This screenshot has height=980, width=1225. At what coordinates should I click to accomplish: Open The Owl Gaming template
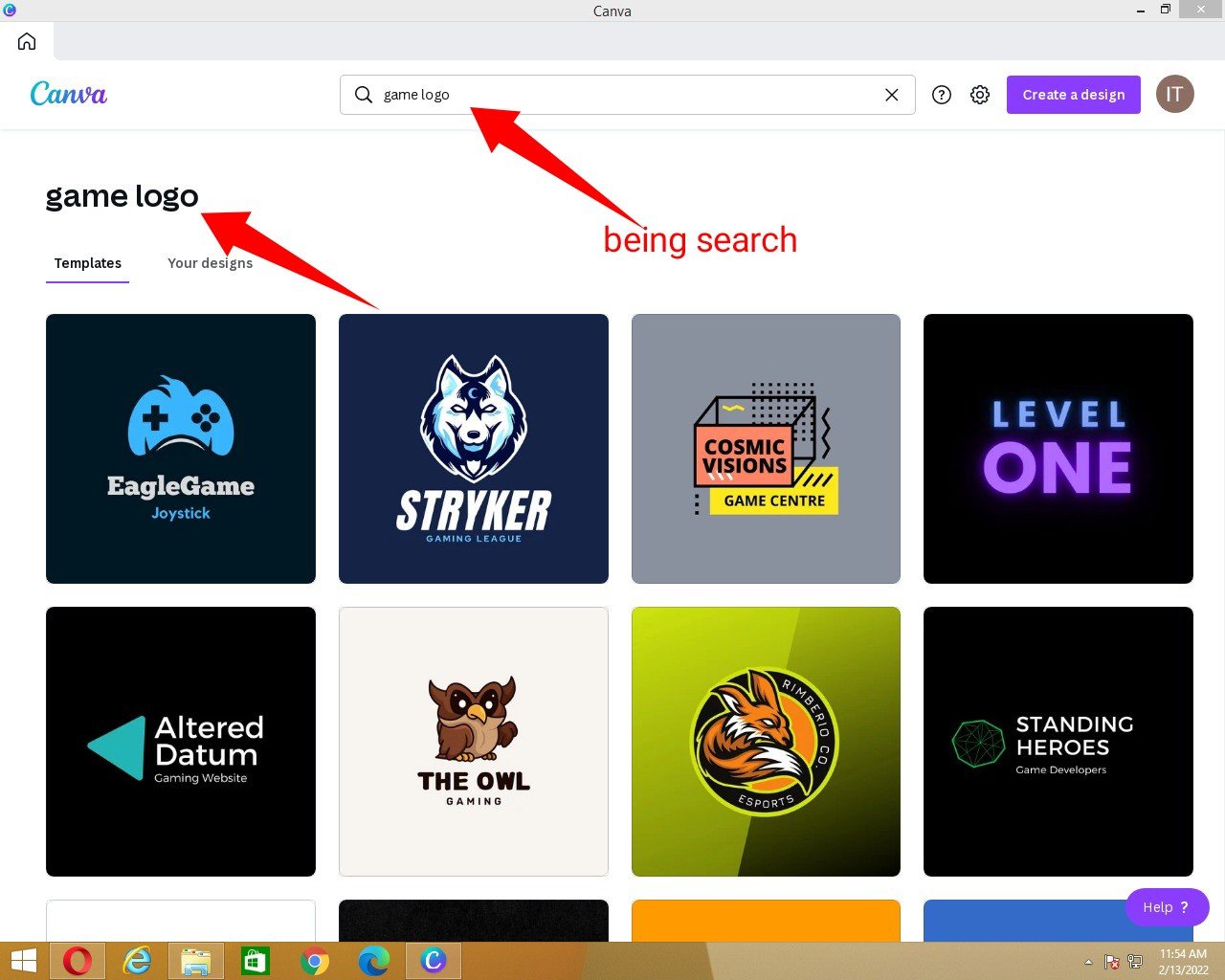(474, 742)
